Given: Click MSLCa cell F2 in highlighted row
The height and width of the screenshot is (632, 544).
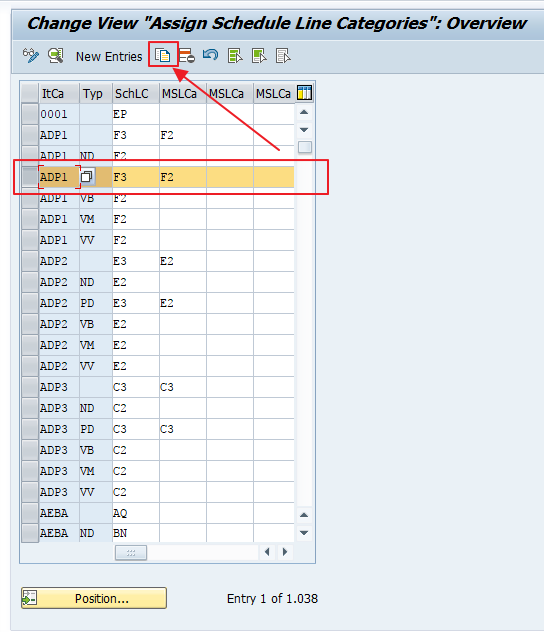Looking at the screenshot, I should coord(183,177).
